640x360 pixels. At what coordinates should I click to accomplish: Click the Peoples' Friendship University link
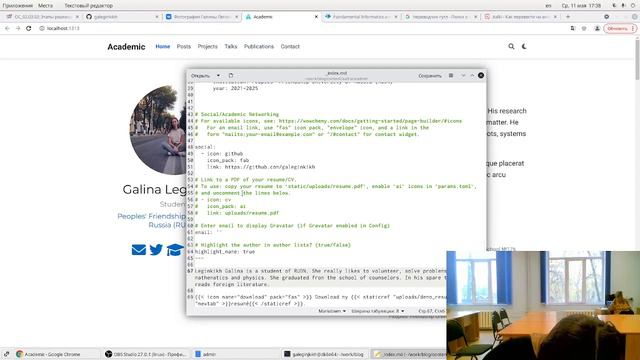tap(151, 220)
